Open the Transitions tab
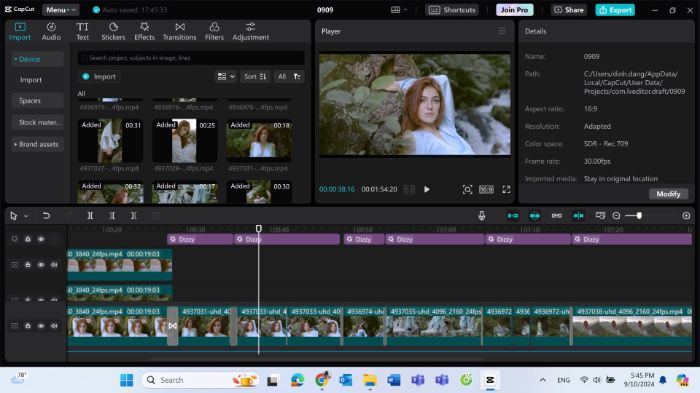The width and height of the screenshot is (700, 393). [x=179, y=32]
